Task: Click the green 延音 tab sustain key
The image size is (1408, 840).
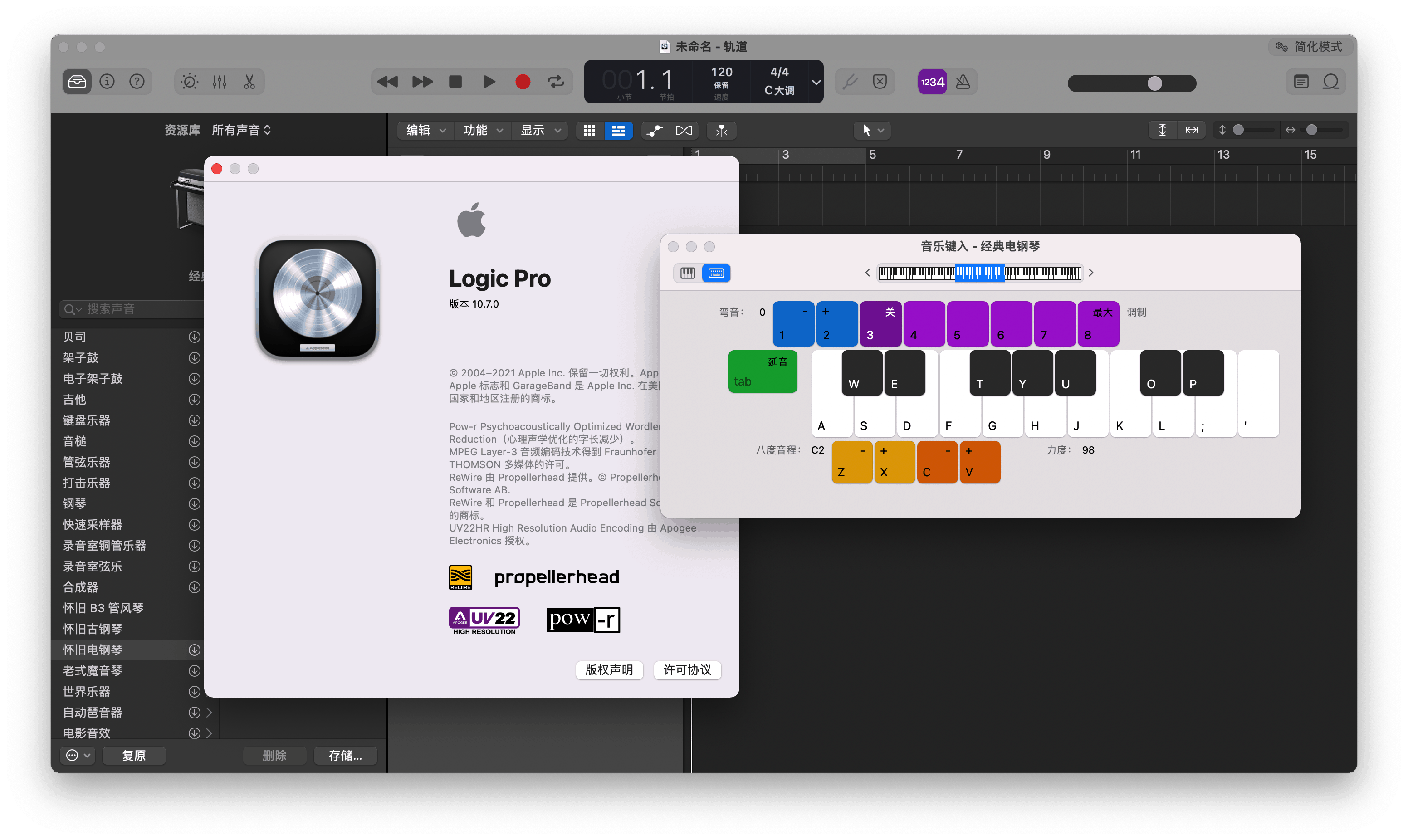Action: coord(763,371)
